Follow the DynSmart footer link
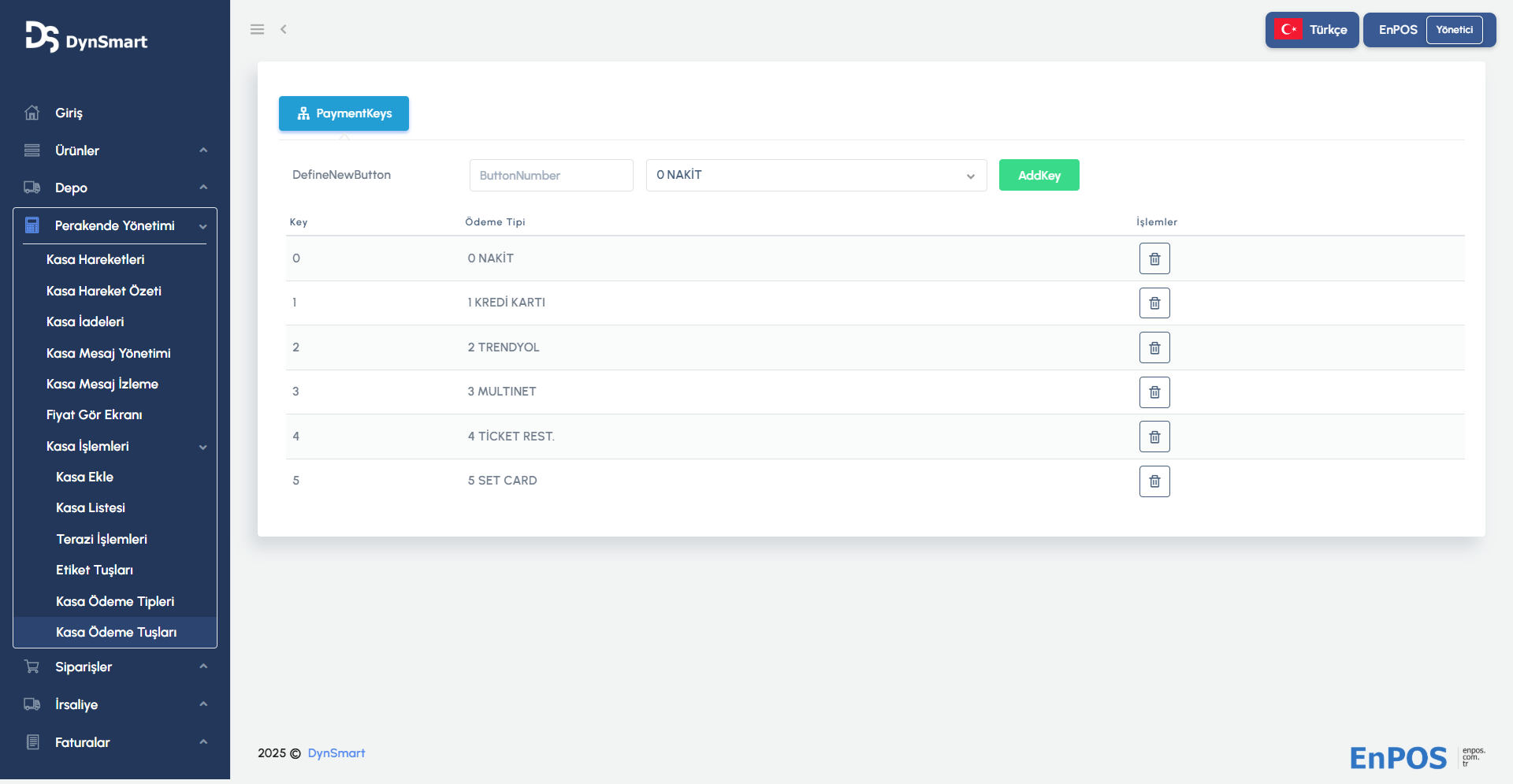Image resolution: width=1513 pixels, height=784 pixels. [336, 753]
